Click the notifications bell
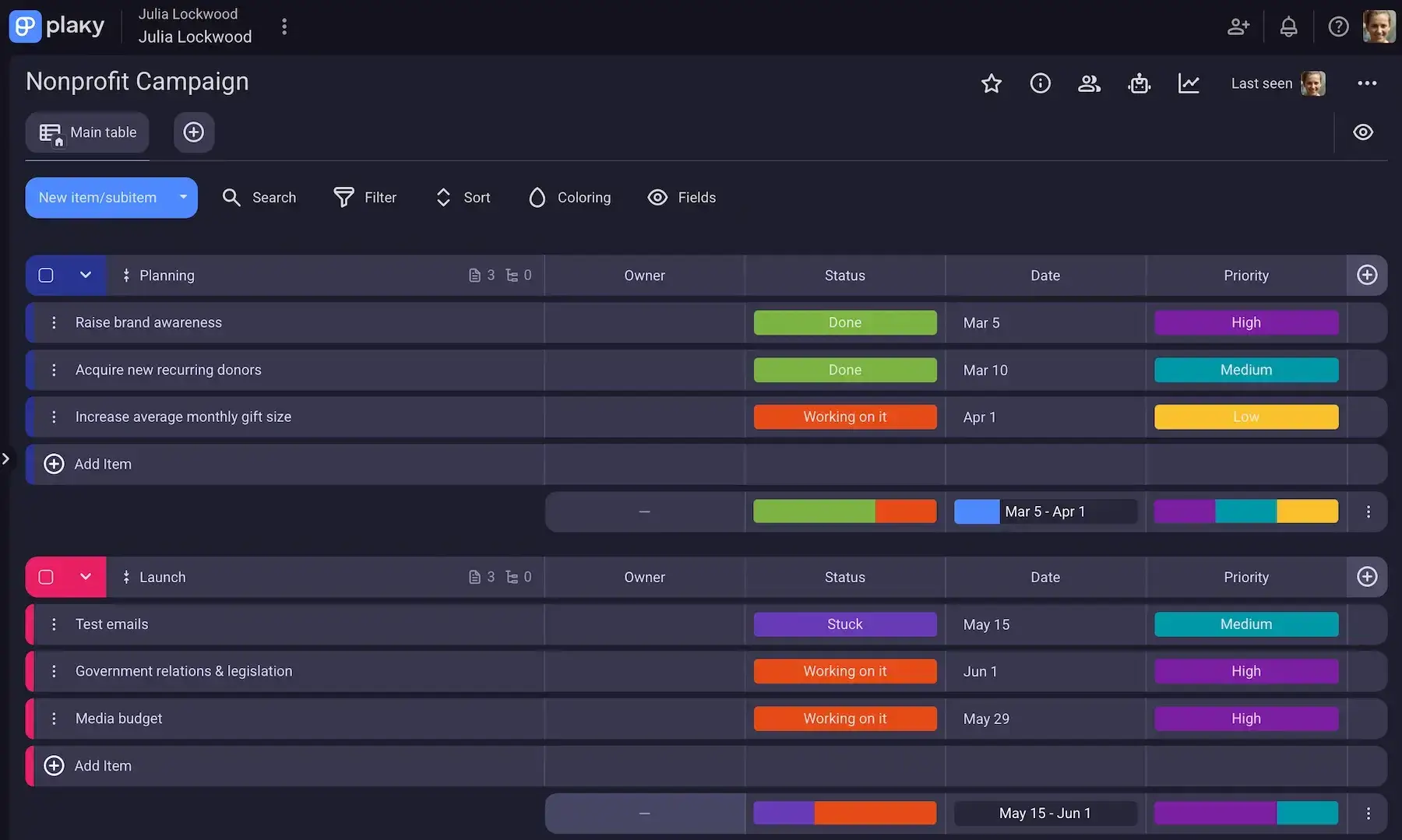 [1288, 26]
